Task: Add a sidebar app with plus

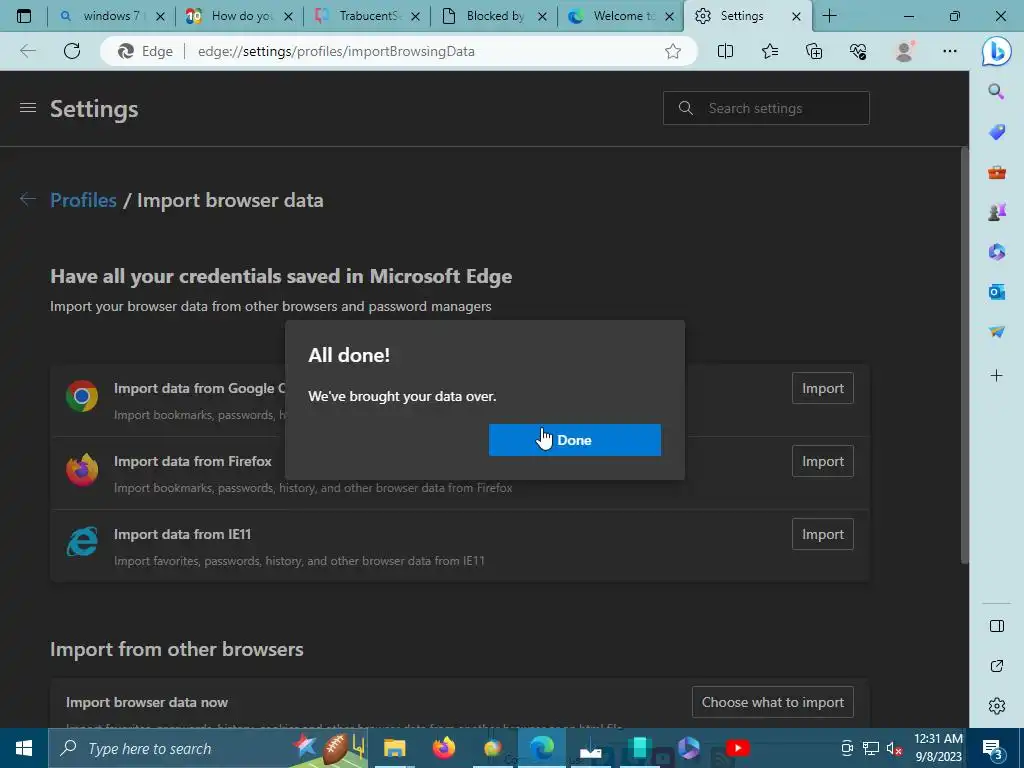Action: point(997,376)
